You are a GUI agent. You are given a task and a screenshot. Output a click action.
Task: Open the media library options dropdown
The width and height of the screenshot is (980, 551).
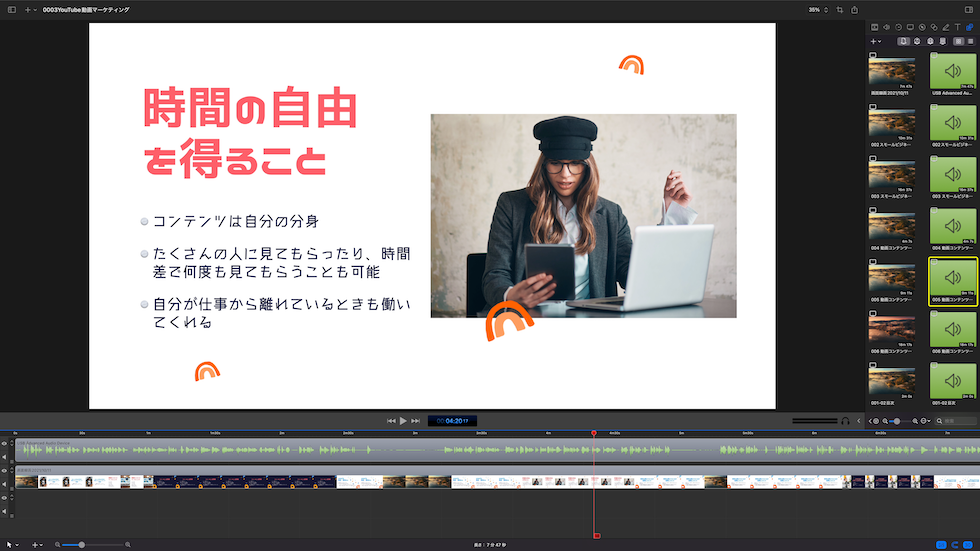point(926,421)
